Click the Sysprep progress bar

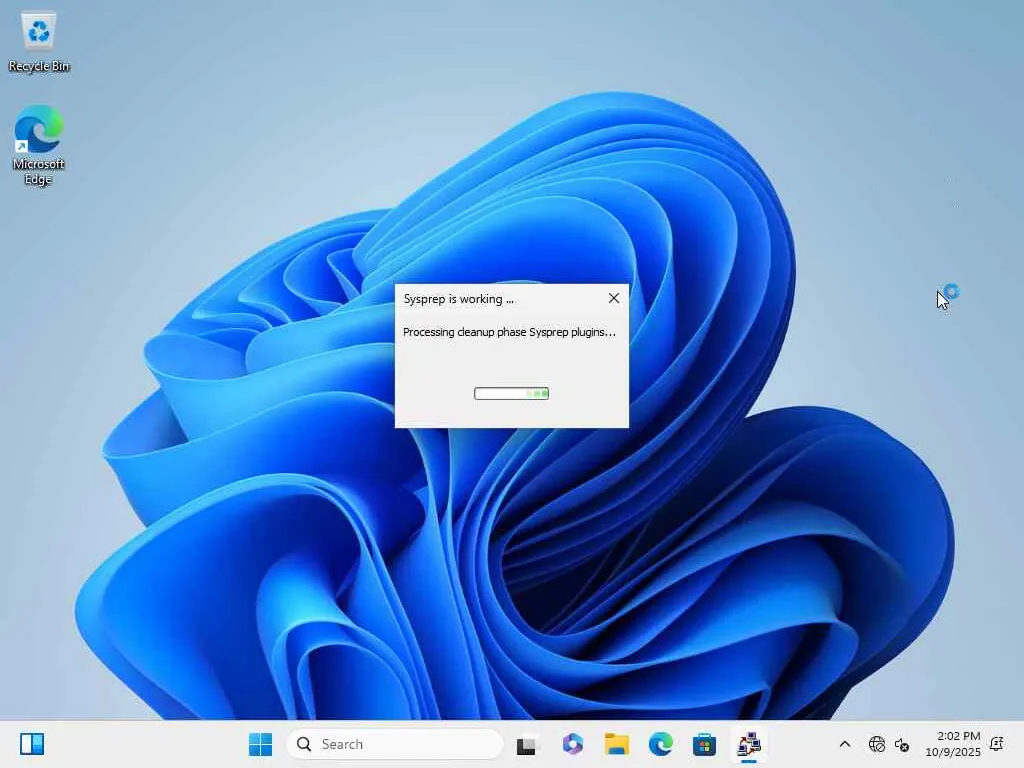coord(511,393)
